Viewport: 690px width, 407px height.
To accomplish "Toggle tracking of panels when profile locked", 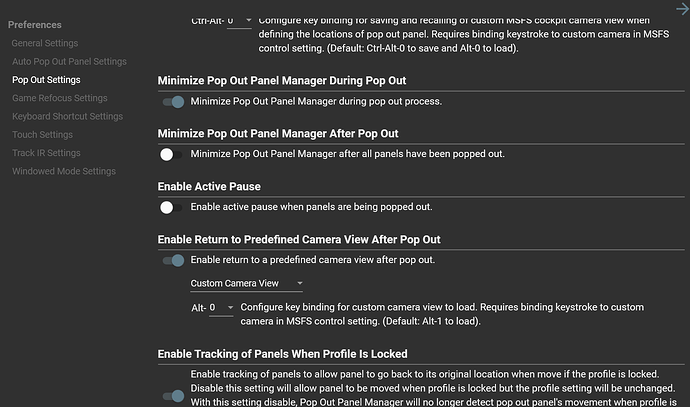I will tap(173, 396).
